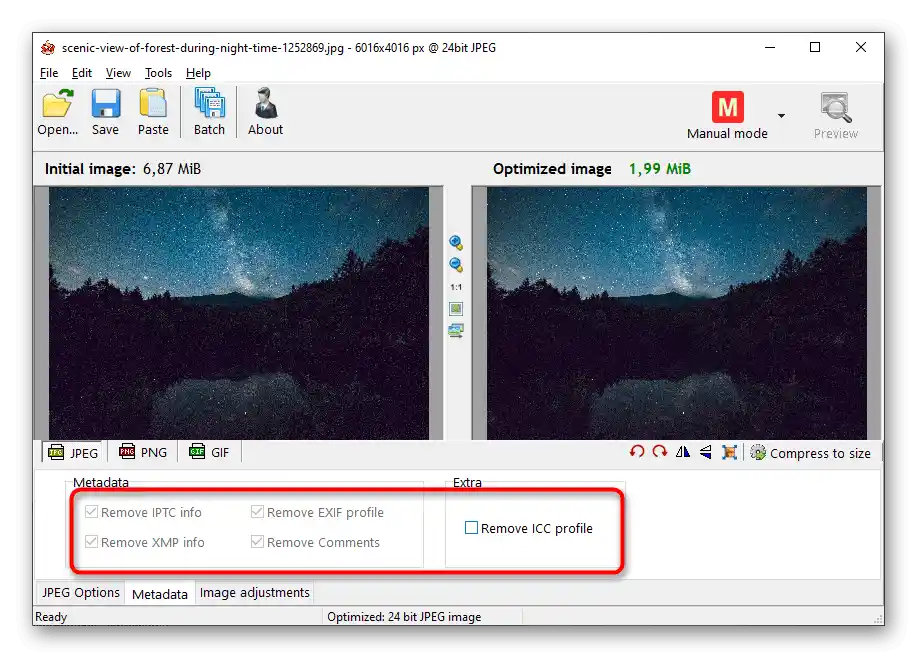Screen dimensions: 917x658
Task: Click the Save disk icon
Action: click(x=106, y=104)
